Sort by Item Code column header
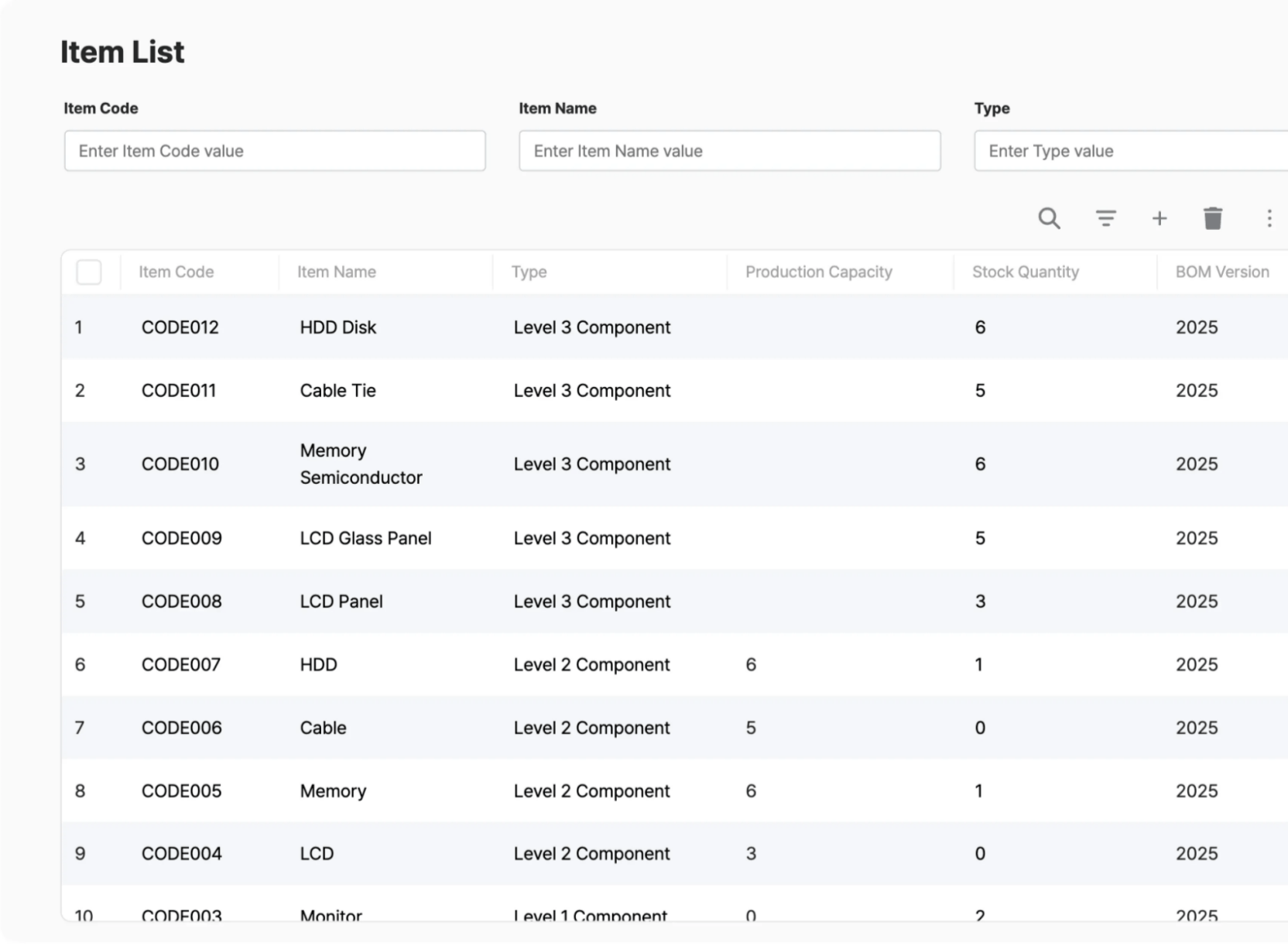 pyautogui.click(x=176, y=272)
